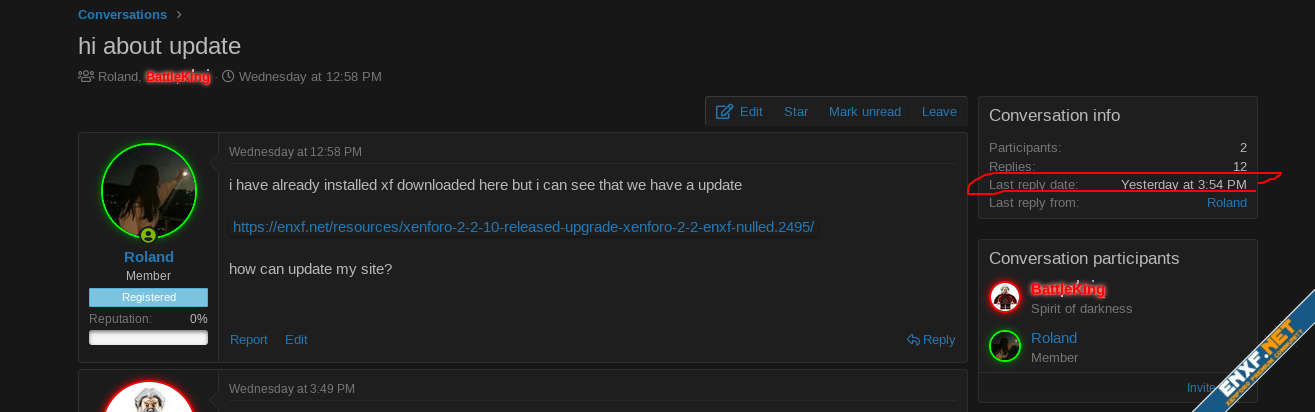The image size is (1315, 412).
Task: Expand the Conversations breadcrumb chevron
Action: 180,15
